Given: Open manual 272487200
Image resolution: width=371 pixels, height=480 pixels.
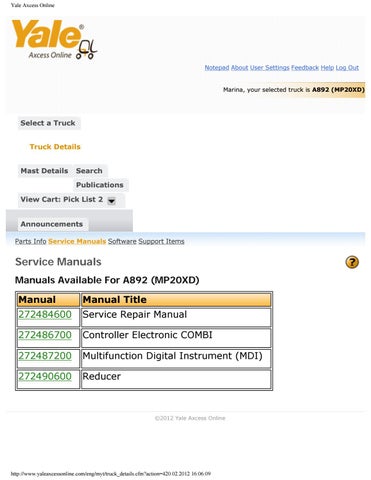Looking at the screenshot, I should pyautogui.click(x=45, y=356).
